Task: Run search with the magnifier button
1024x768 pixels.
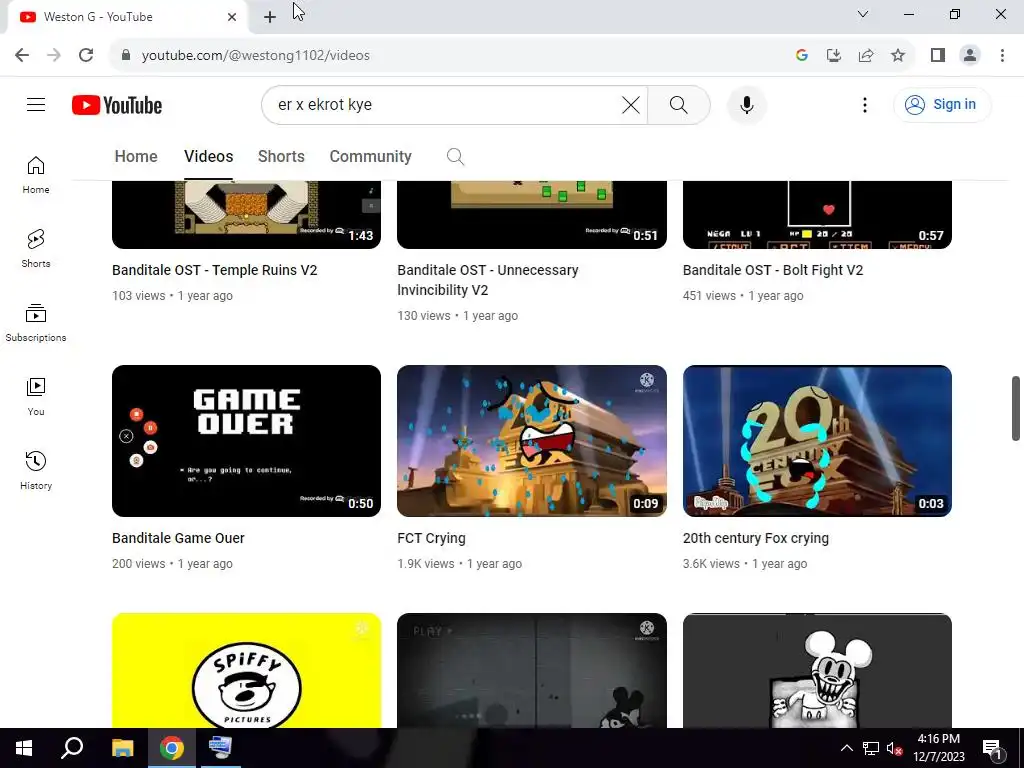Action: click(x=679, y=104)
